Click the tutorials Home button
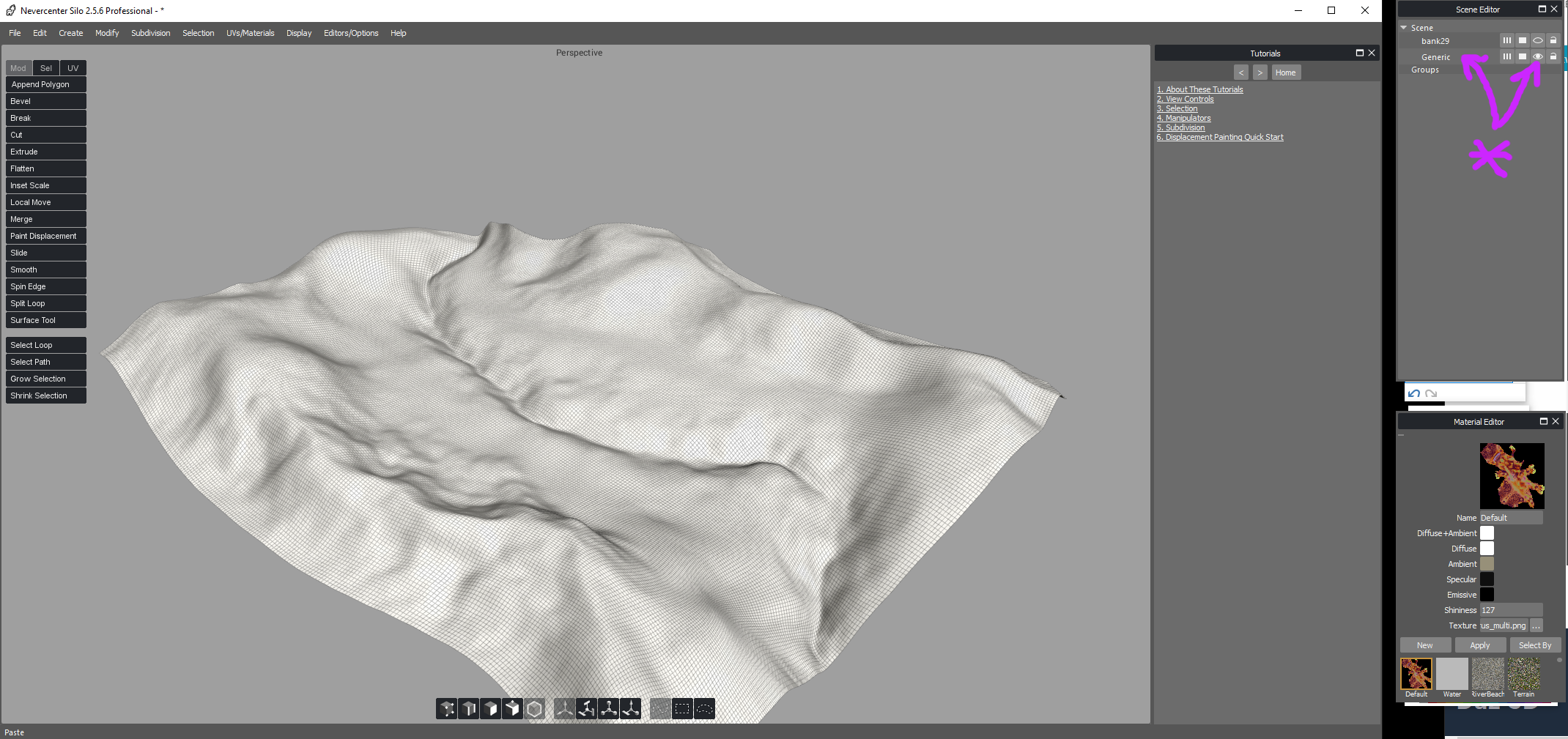Viewport: 1568px width, 739px height. point(1286,73)
